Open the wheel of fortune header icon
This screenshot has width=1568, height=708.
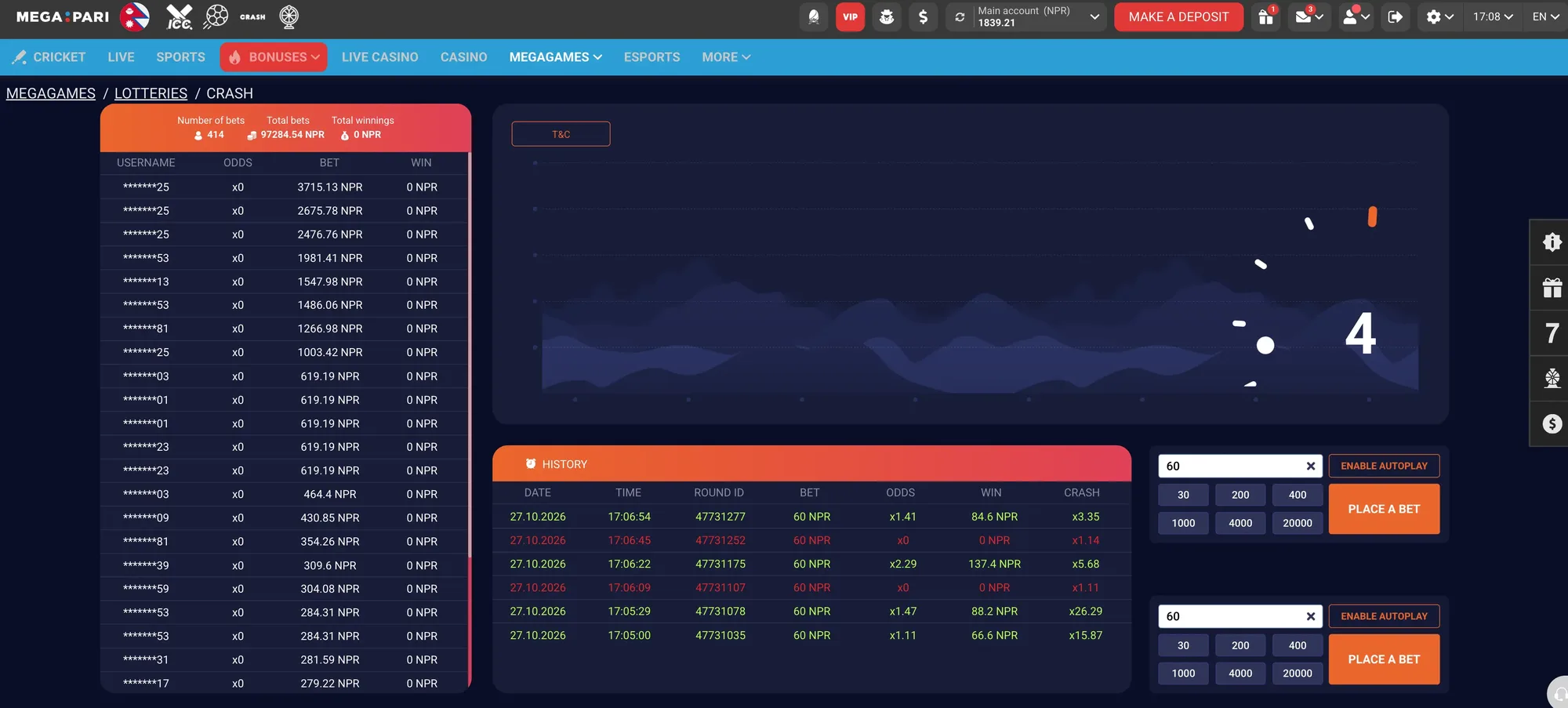289,16
